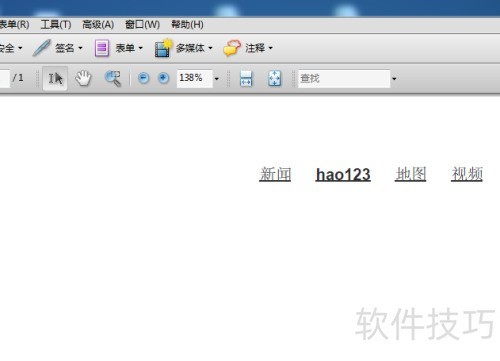
Task: Click the 视频 link
Action: coord(467,174)
